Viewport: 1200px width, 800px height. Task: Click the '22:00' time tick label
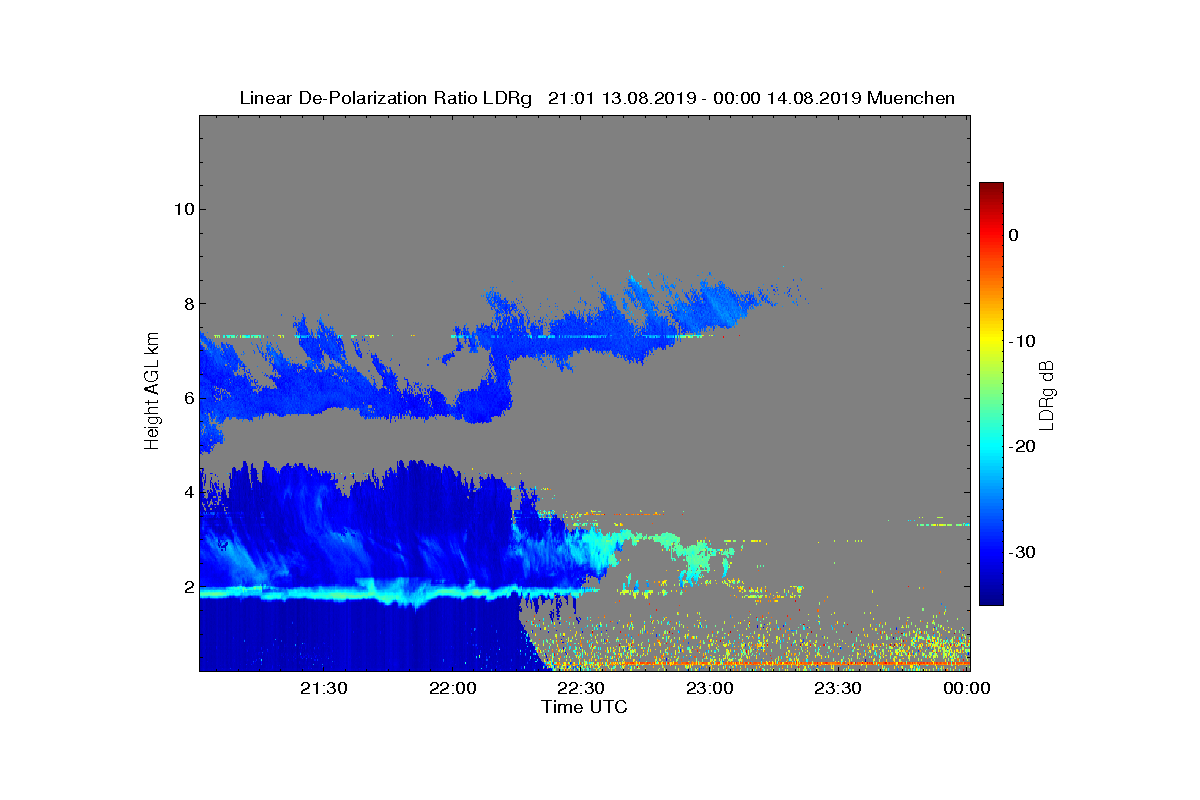452,688
